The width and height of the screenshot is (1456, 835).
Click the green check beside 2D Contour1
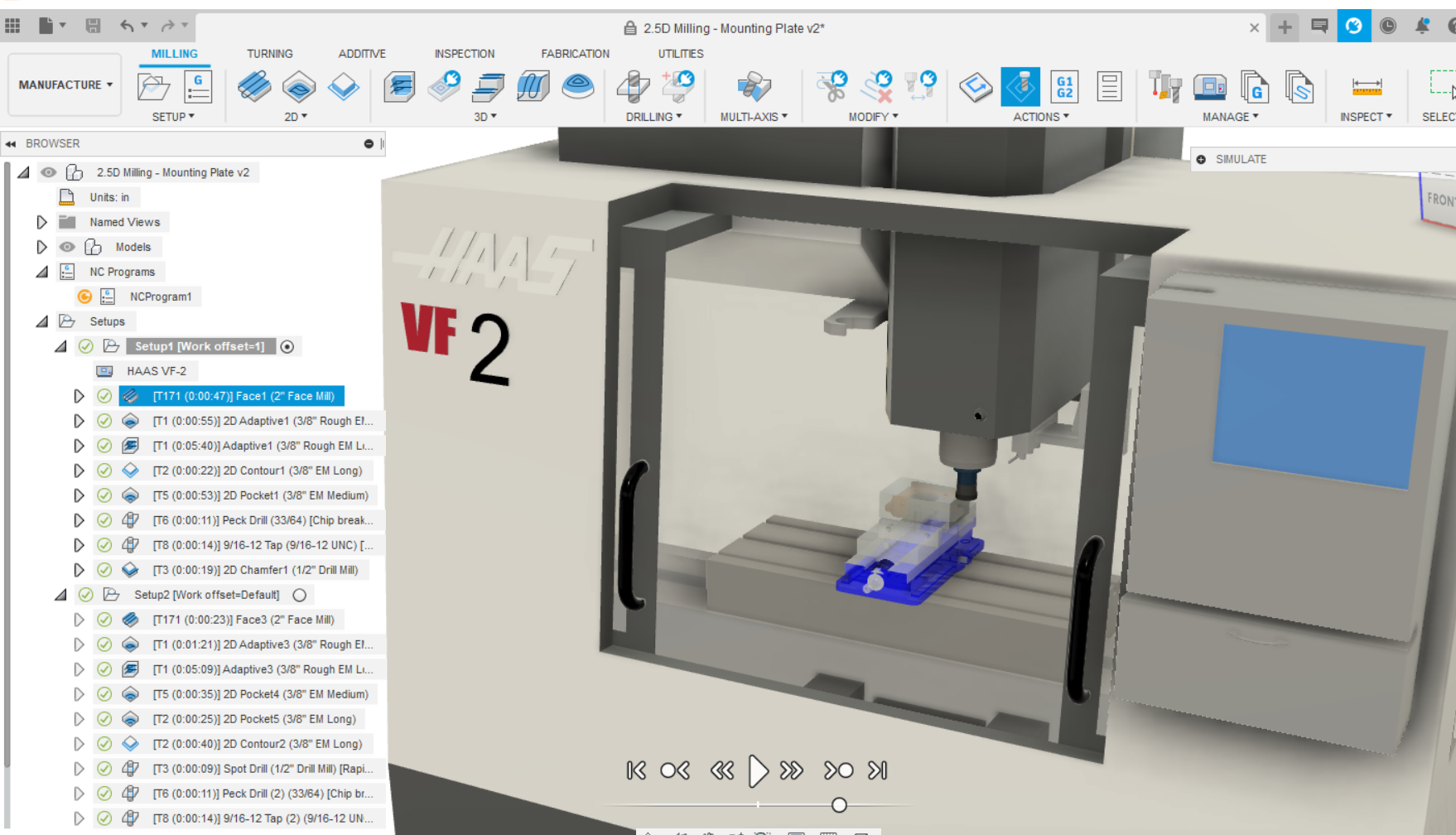(104, 471)
